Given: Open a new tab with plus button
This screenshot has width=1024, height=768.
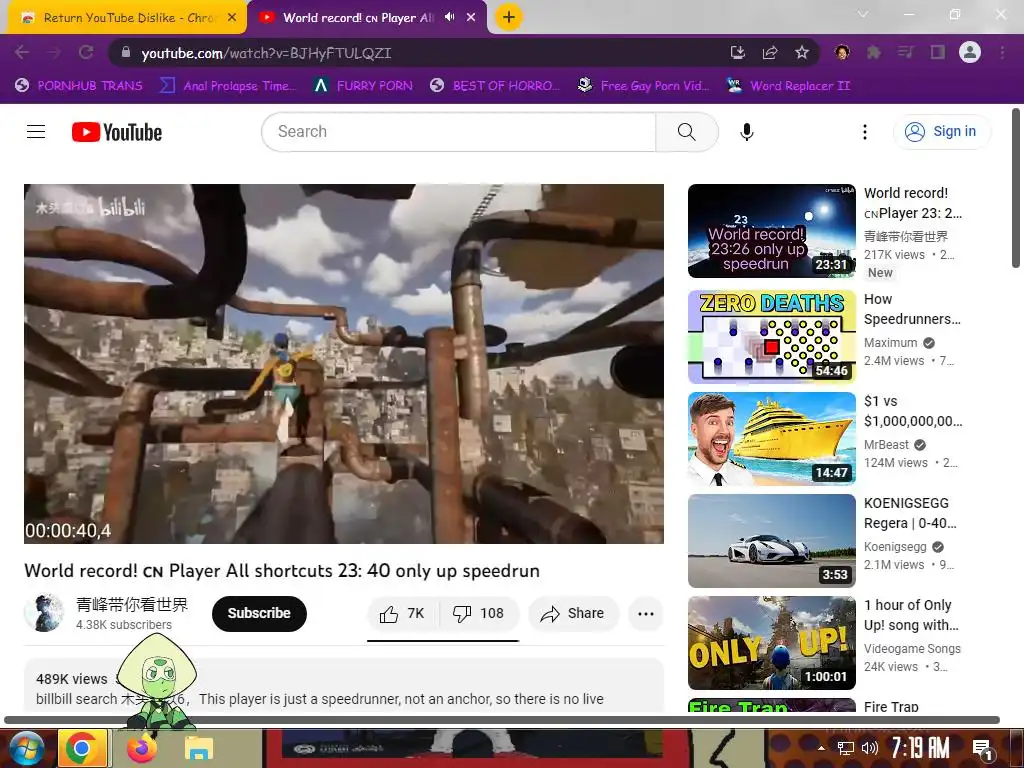Looking at the screenshot, I should [509, 17].
